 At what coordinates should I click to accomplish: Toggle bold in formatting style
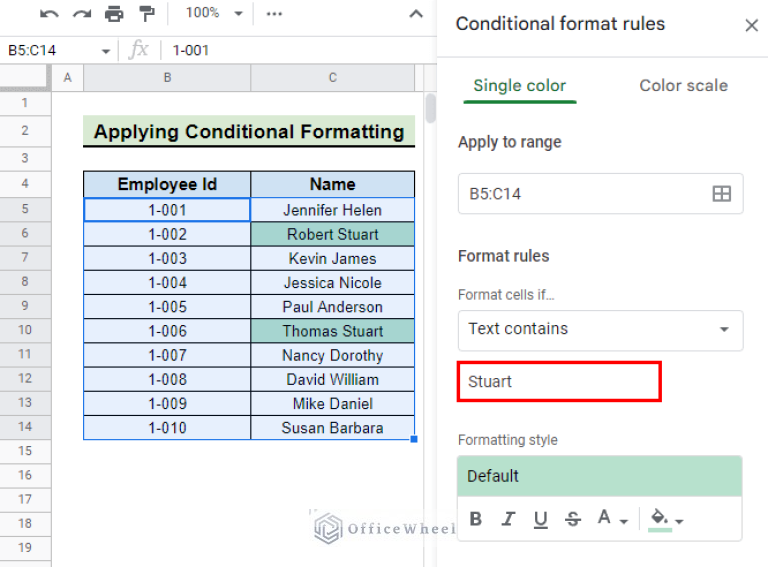[476, 519]
